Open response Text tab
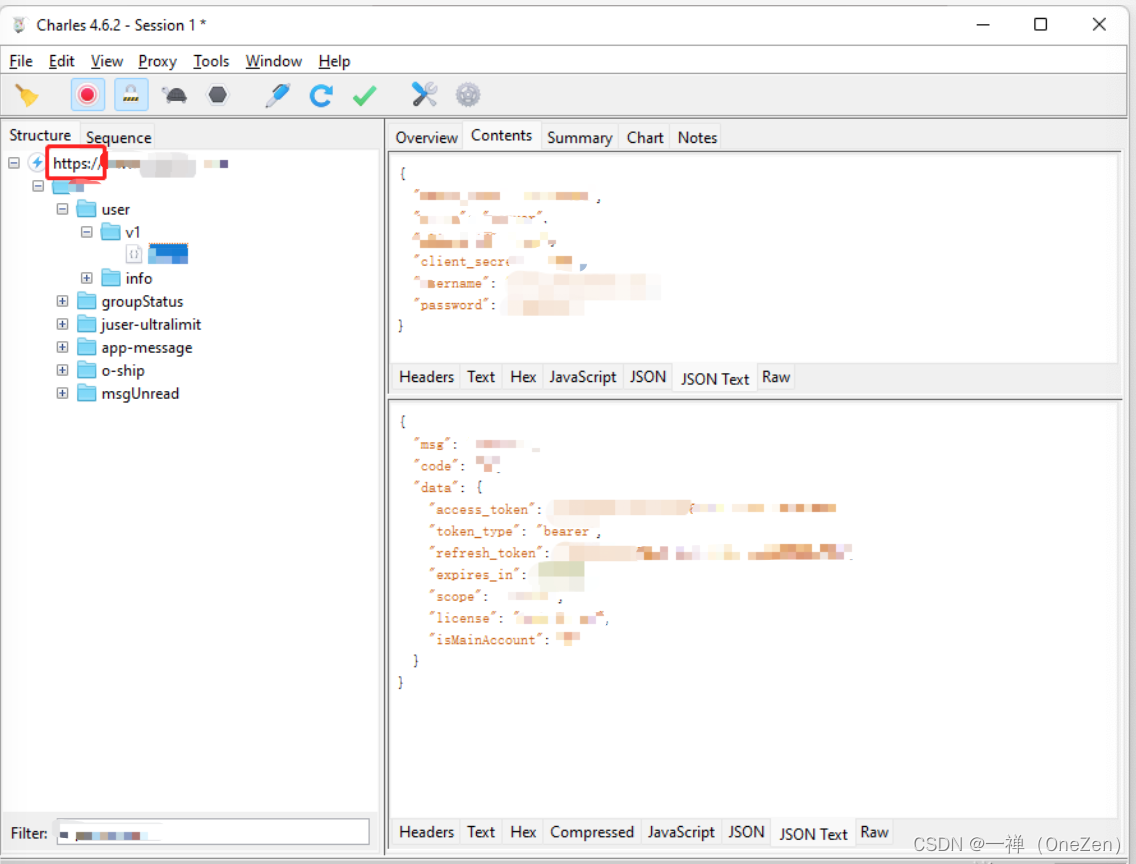The image size is (1136, 864). (480, 832)
